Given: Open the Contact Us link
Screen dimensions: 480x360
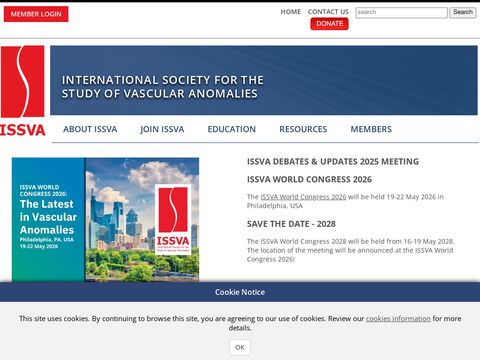Looking at the screenshot, I should pos(328,12).
